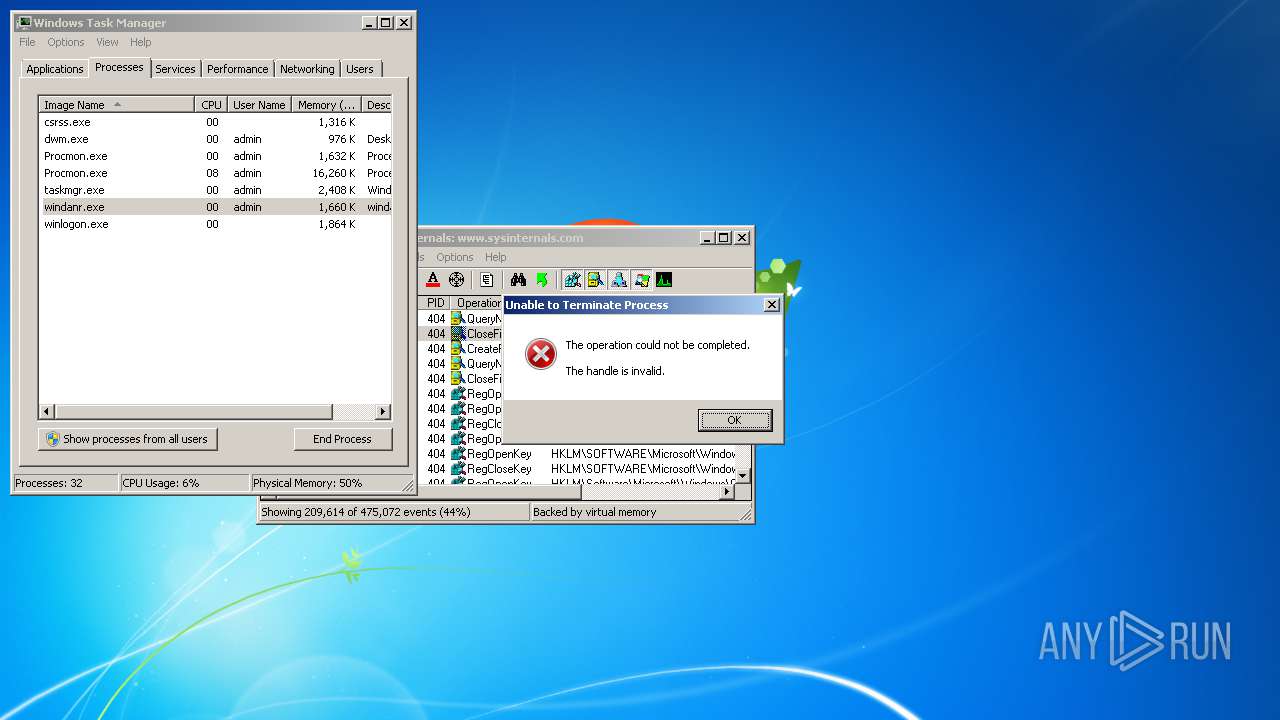
Task: Select csrss.exe process row
Action: click(x=215, y=122)
